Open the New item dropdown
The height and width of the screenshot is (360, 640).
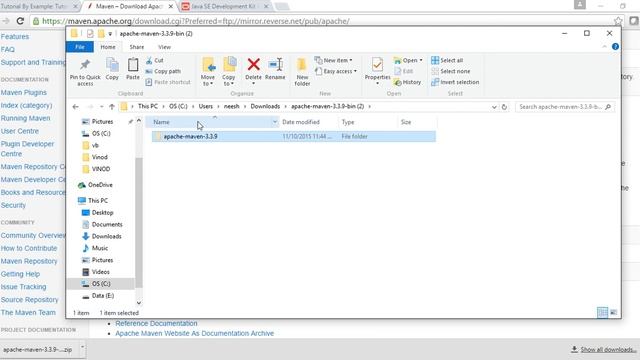click(333, 60)
